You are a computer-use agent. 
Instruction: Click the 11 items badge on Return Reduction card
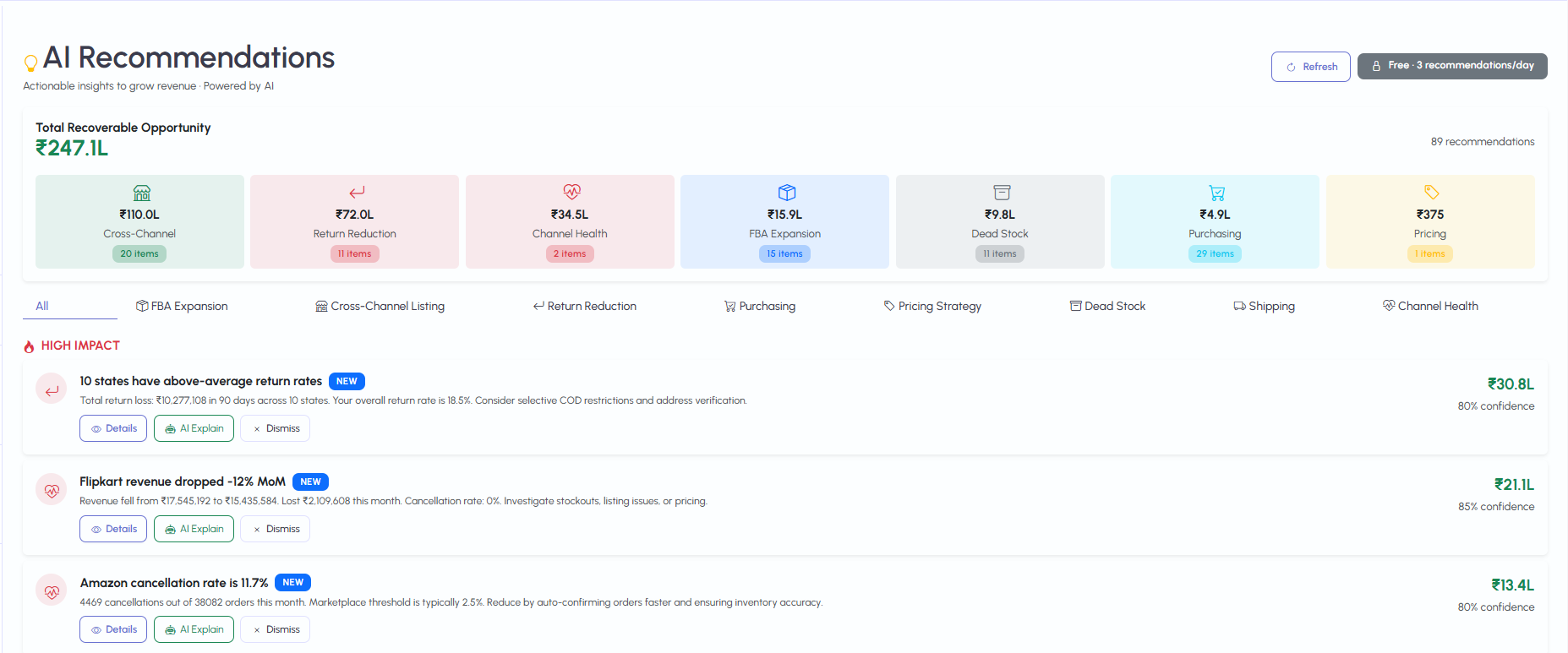click(354, 253)
